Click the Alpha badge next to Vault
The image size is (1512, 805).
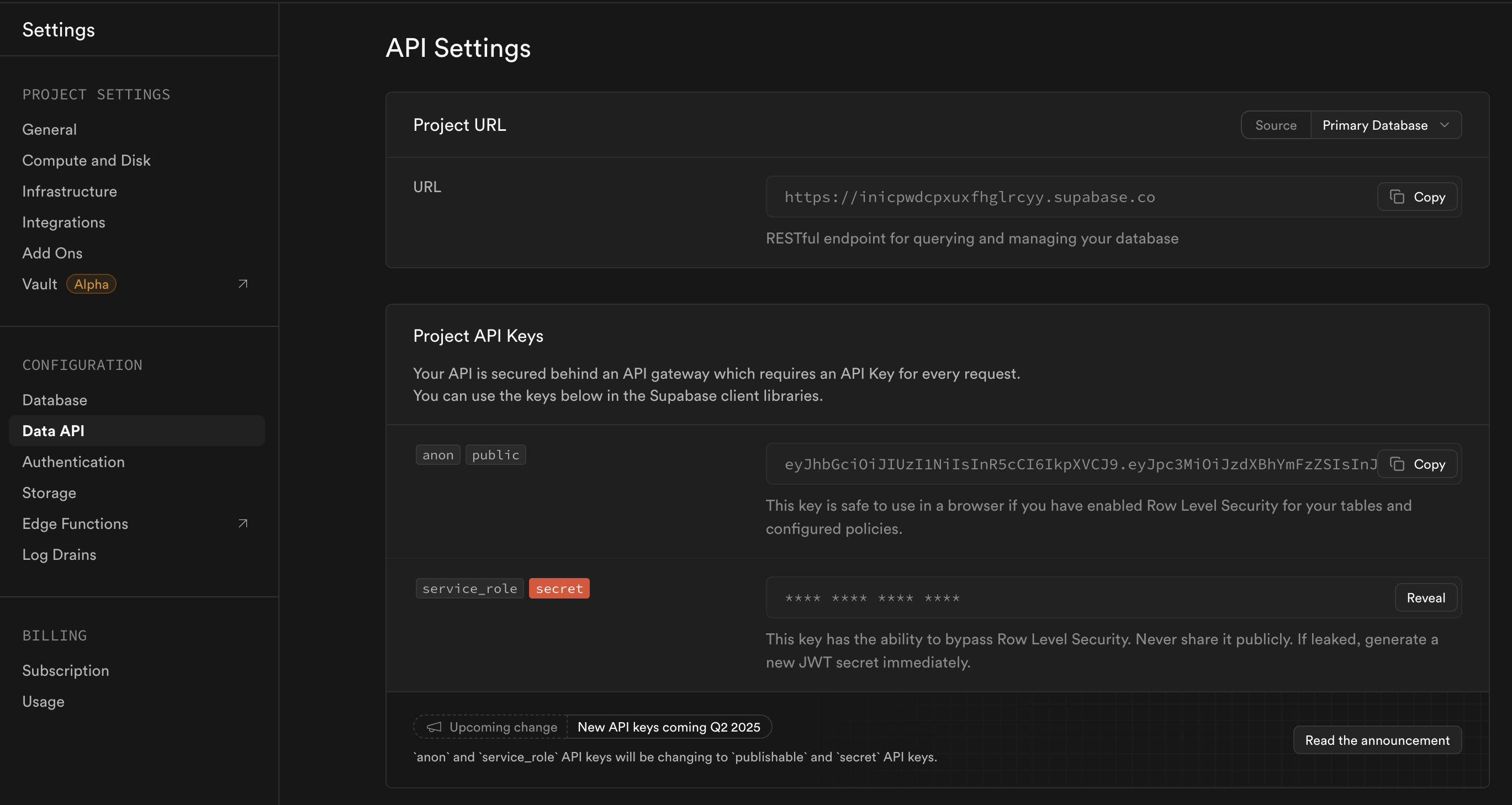click(x=91, y=284)
